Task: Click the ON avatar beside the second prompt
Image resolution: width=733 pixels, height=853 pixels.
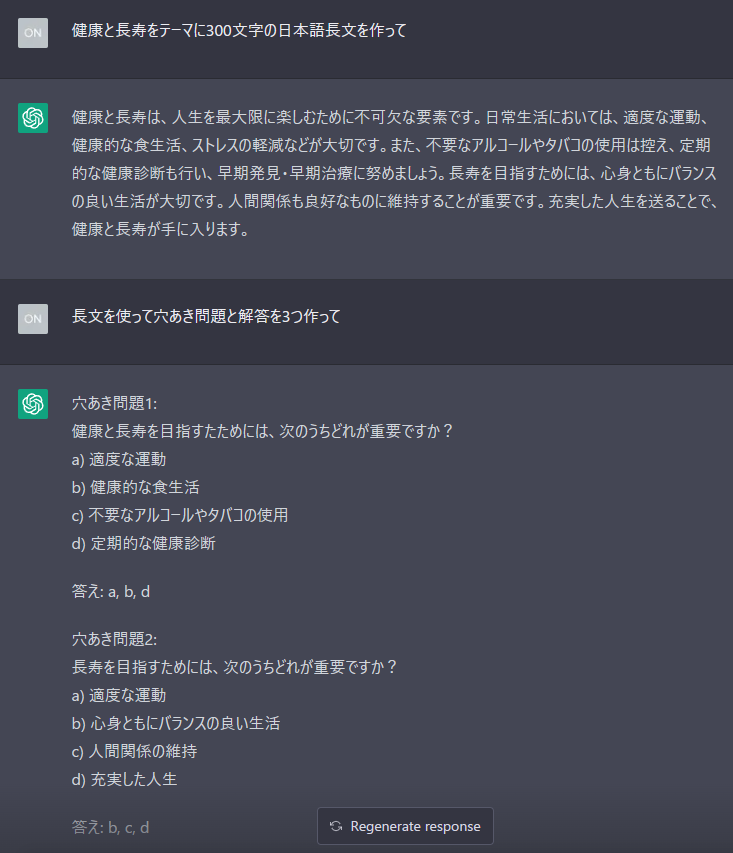Action: point(33,318)
